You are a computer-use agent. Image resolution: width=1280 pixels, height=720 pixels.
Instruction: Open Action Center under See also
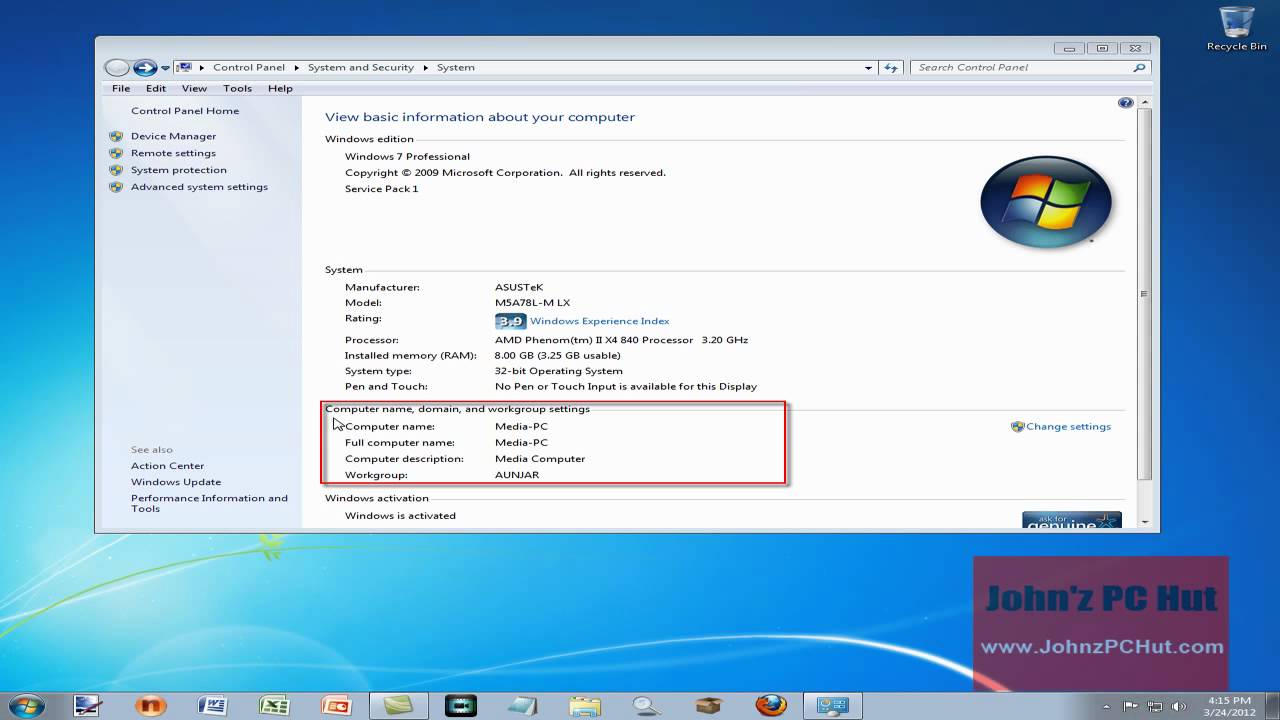167,466
